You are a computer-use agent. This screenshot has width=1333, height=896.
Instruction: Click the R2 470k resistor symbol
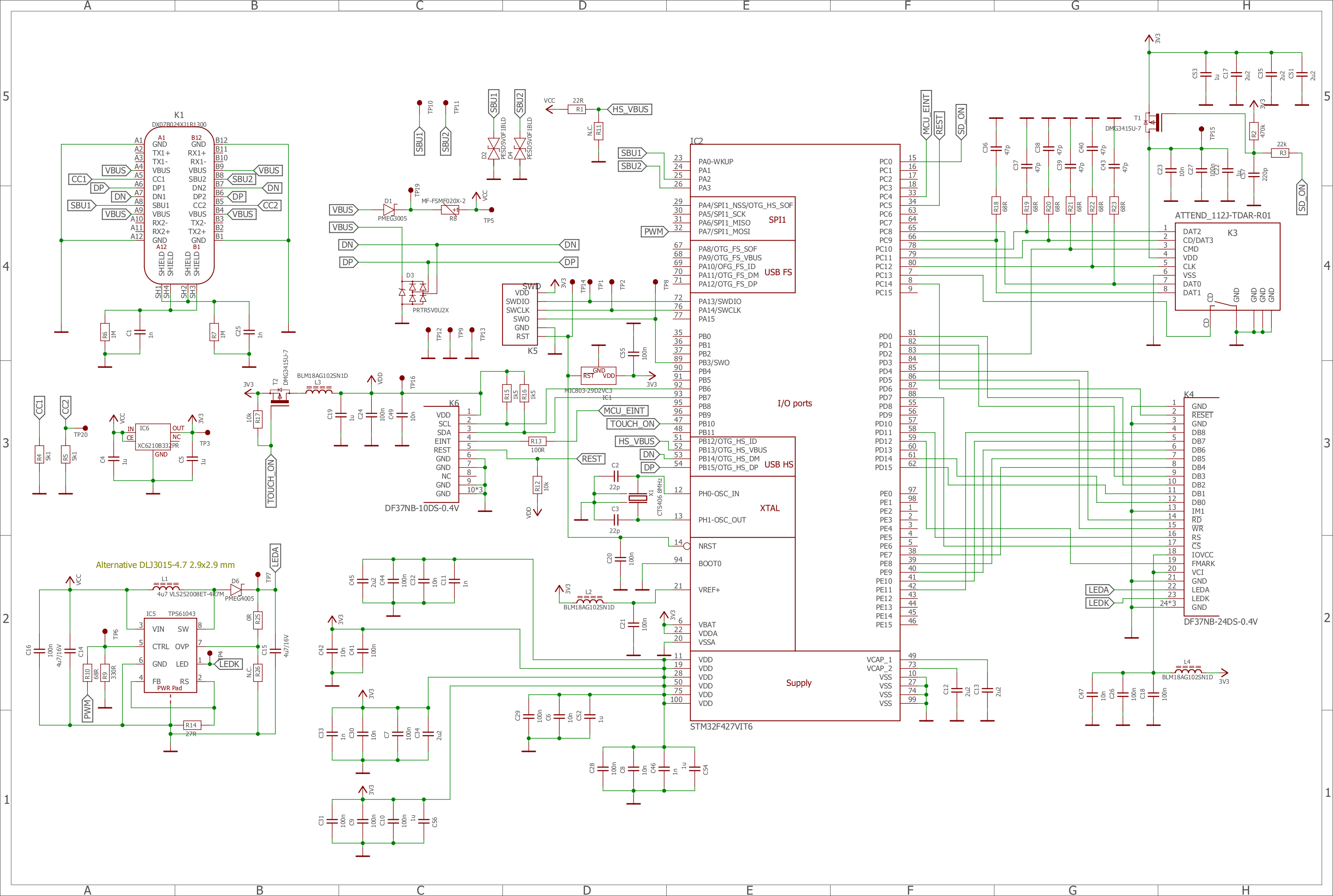(1254, 131)
